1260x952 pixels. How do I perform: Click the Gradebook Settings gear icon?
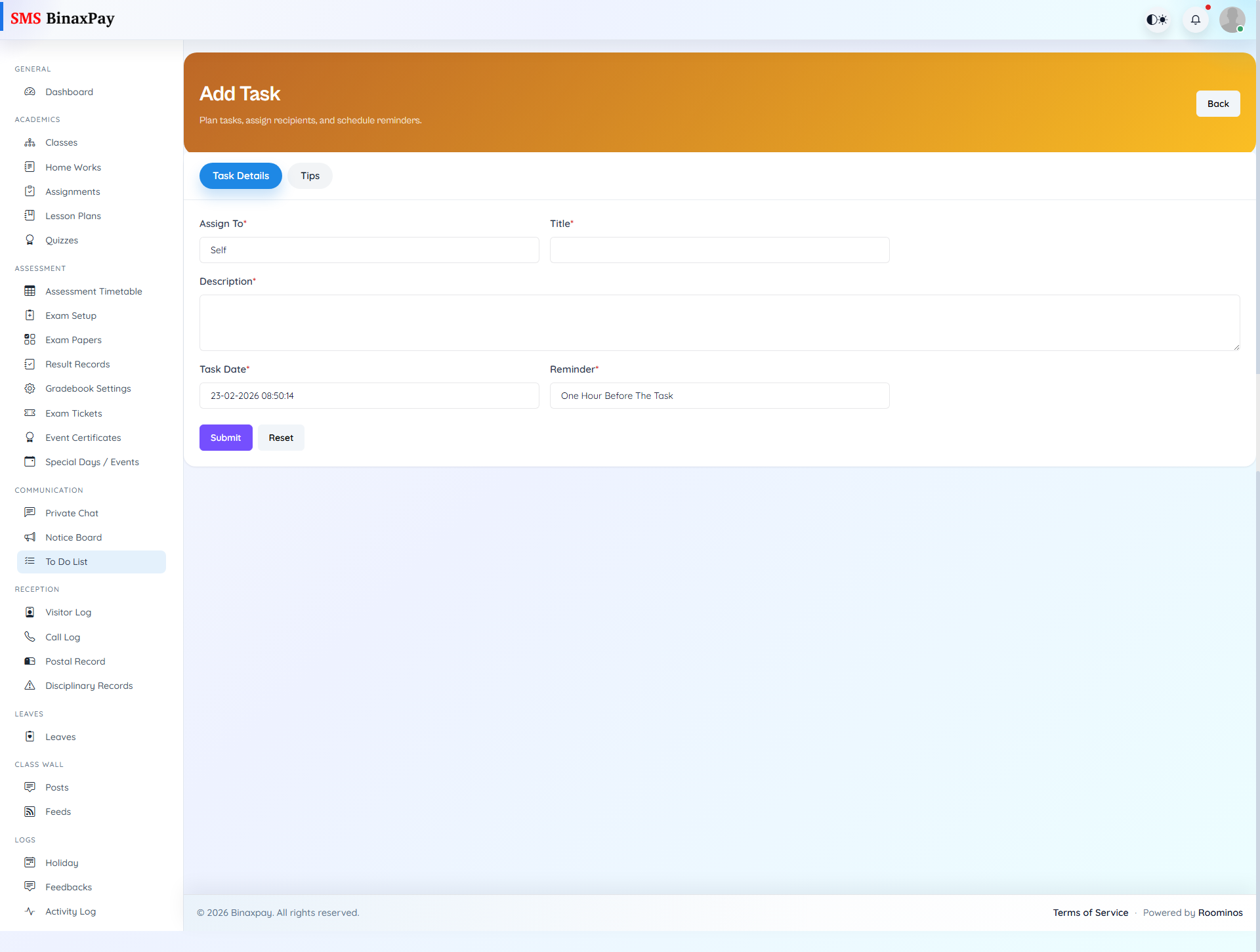click(x=30, y=388)
